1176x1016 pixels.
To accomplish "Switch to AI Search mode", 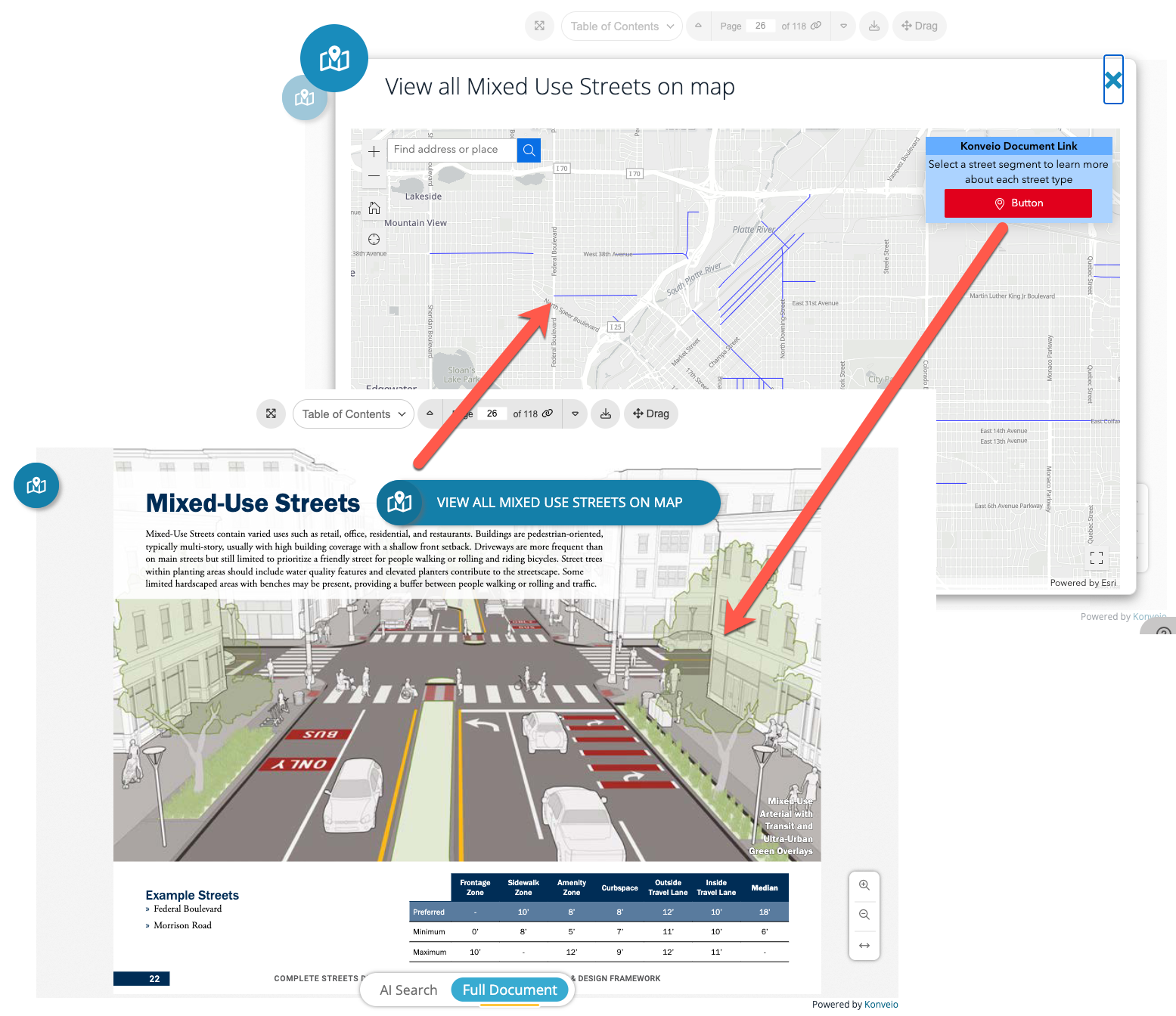I will tap(408, 990).
